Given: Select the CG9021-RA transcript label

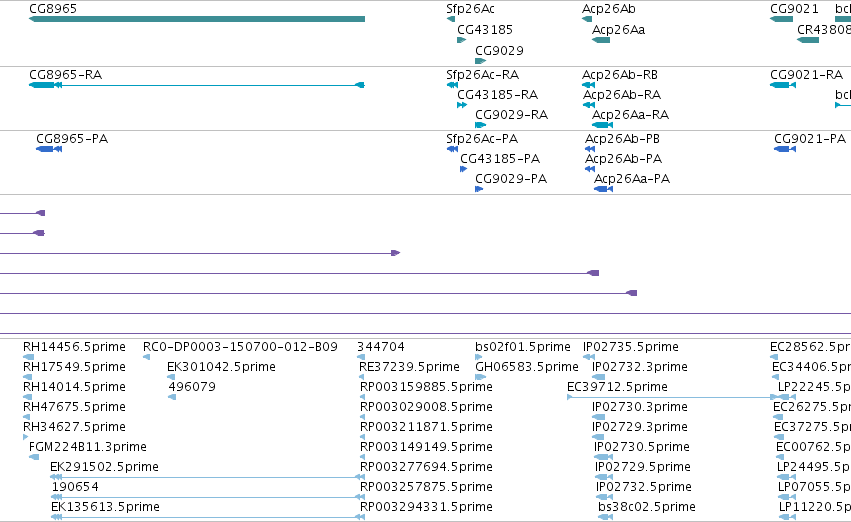Looking at the screenshot, I should (806, 75).
